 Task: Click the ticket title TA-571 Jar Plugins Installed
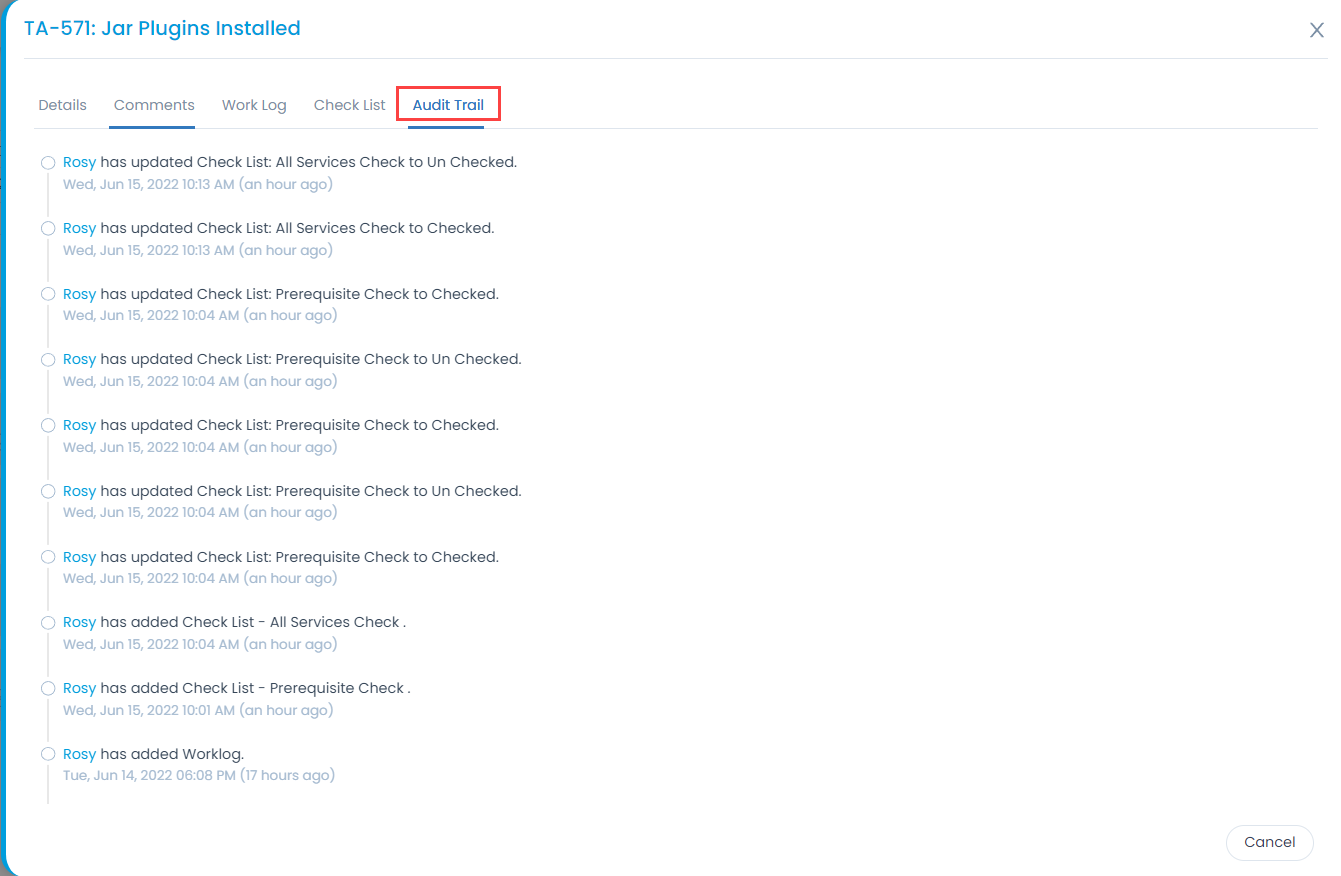coord(162,28)
